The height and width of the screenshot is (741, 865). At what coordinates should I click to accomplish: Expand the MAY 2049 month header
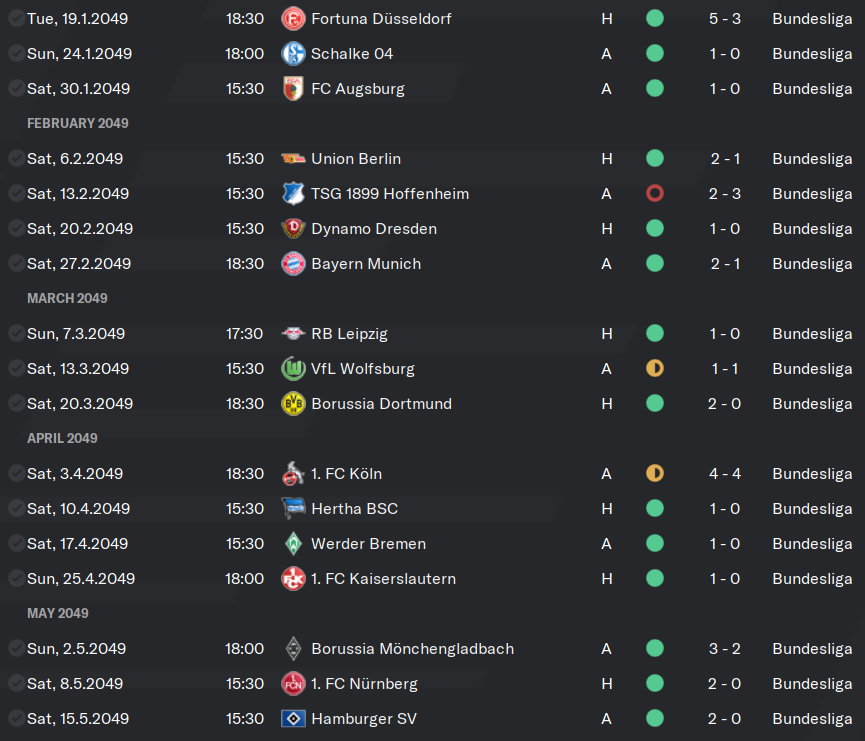coord(58,613)
